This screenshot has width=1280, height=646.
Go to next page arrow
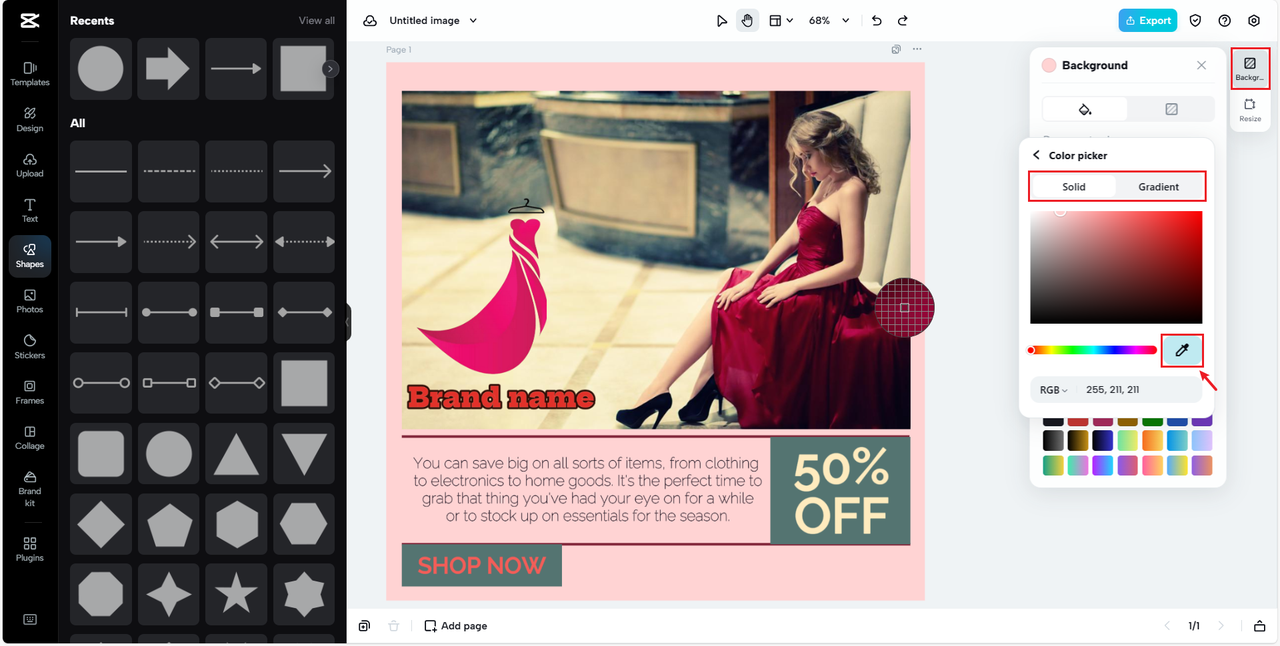click(x=1221, y=626)
